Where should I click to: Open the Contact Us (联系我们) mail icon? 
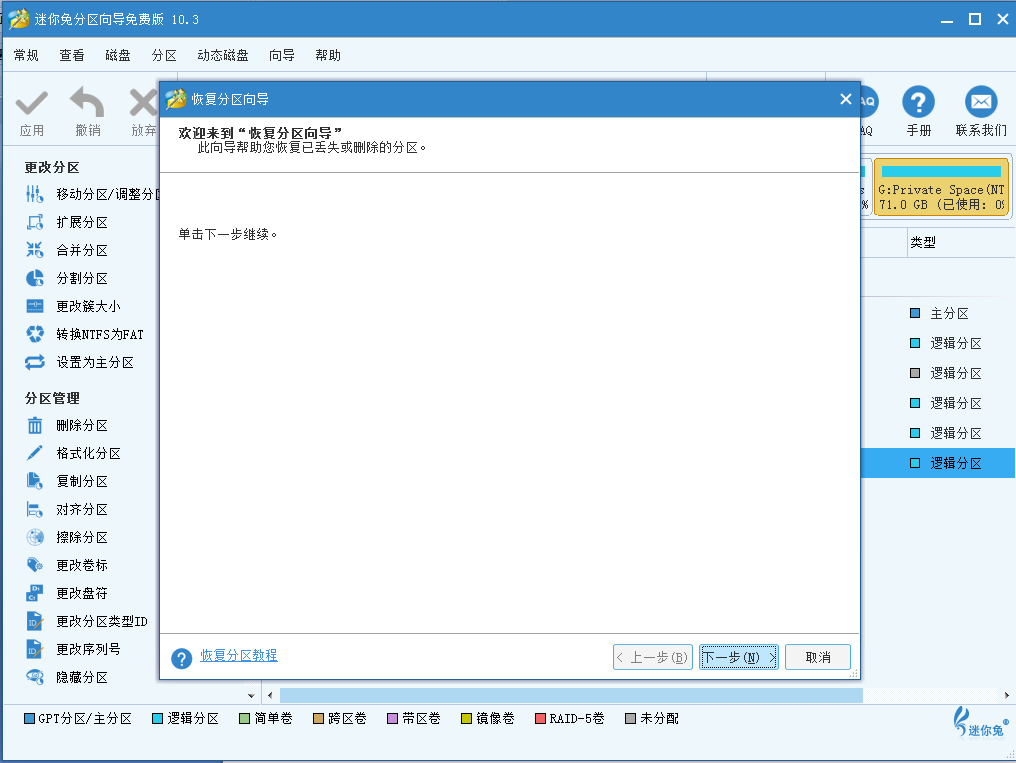981,102
